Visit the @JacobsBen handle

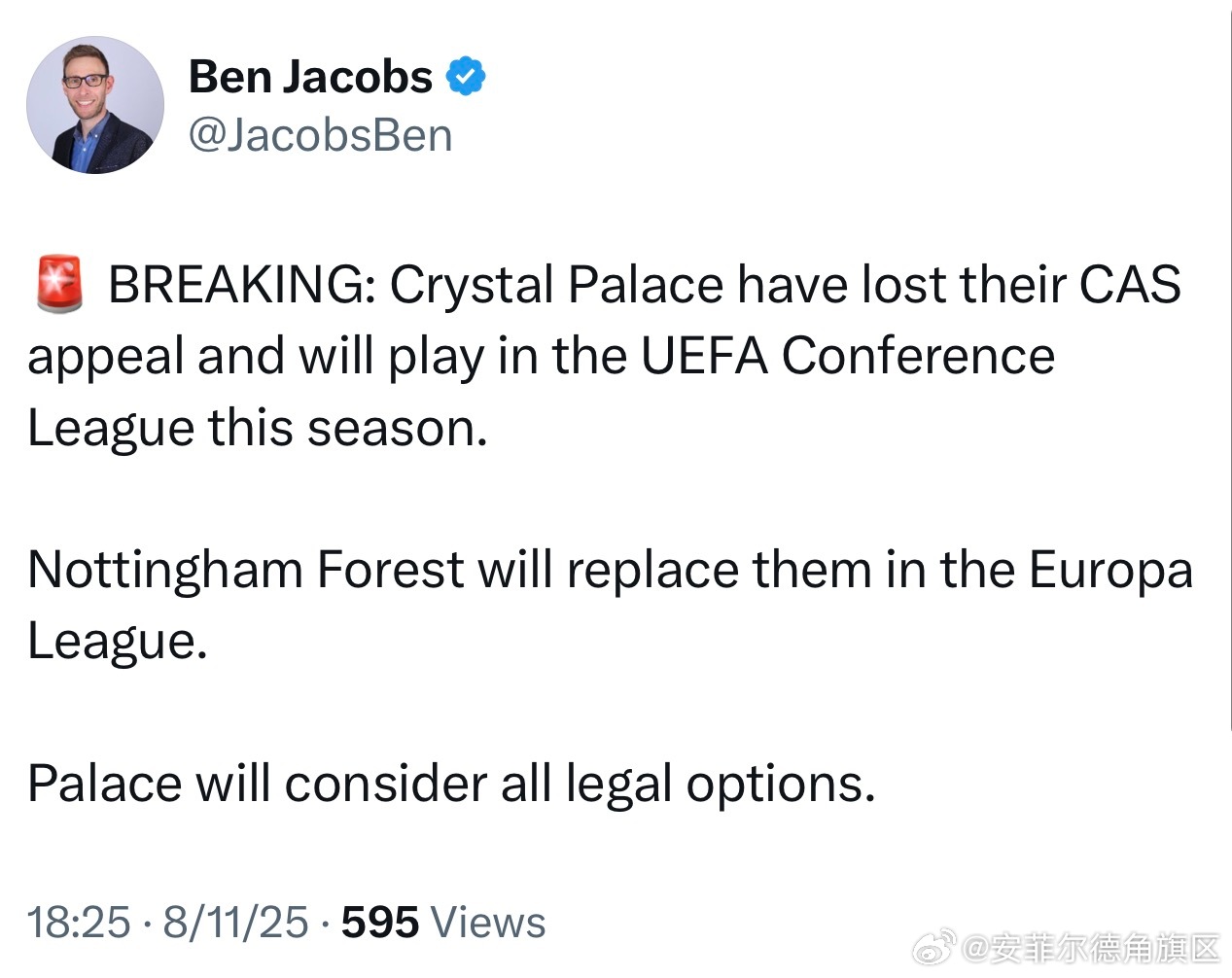tap(320, 135)
